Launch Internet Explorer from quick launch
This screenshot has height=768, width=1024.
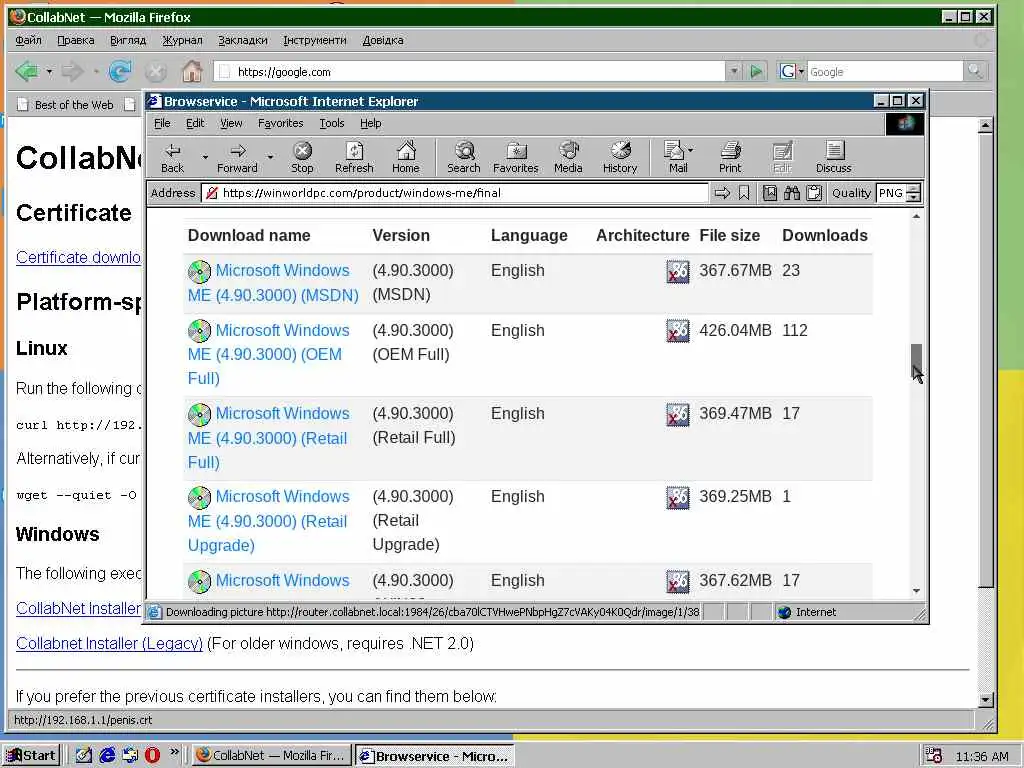click(107, 755)
